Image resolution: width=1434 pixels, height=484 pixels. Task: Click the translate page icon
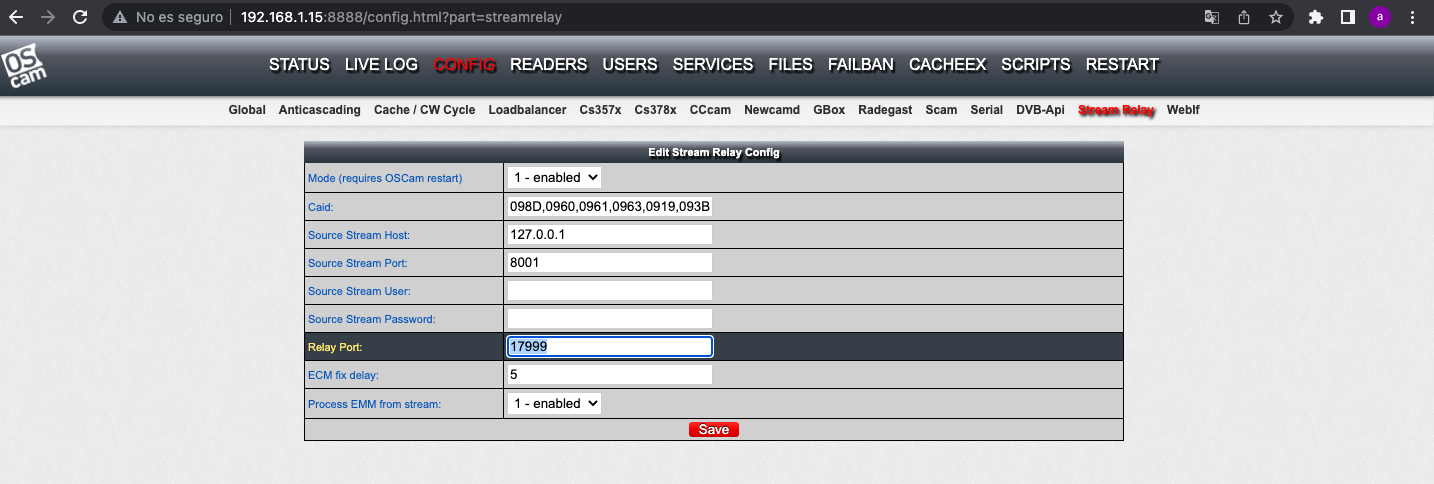pos(1211,17)
